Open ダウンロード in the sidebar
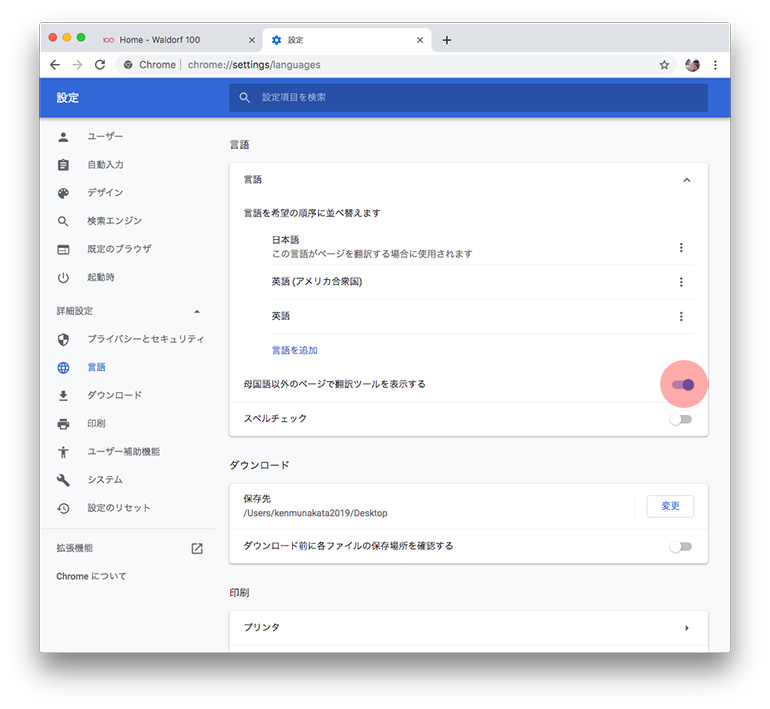Screen dimensions: 770x709 coord(114,395)
